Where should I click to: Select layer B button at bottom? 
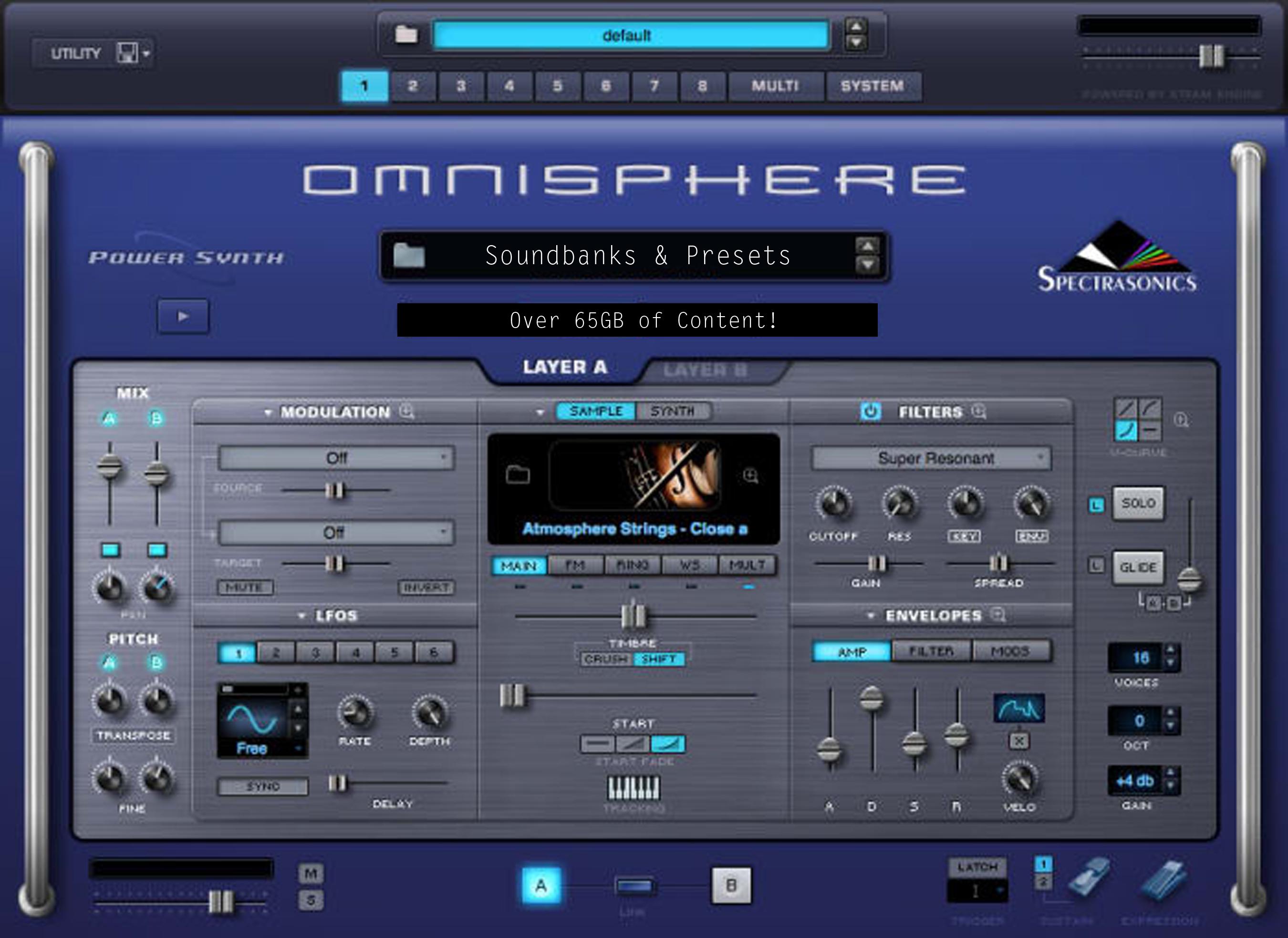(x=731, y=885)
